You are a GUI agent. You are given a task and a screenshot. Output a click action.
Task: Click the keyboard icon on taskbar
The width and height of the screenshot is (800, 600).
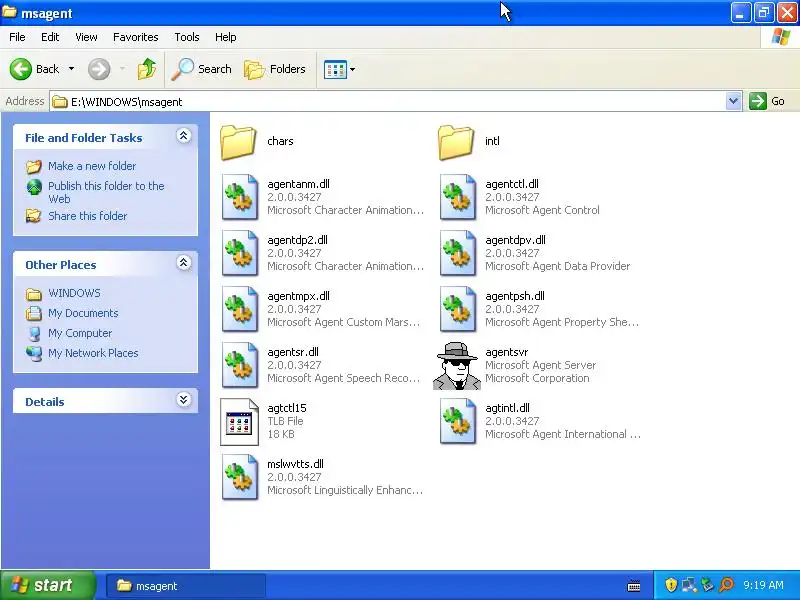pos(634,586)
